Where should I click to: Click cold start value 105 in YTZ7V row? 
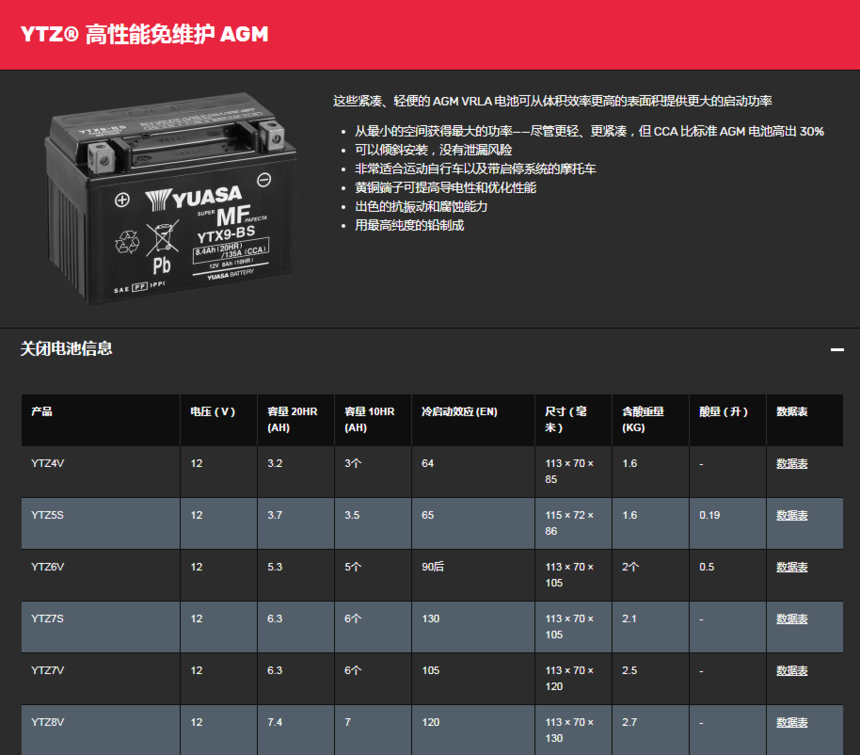click(x=431, y=671)
